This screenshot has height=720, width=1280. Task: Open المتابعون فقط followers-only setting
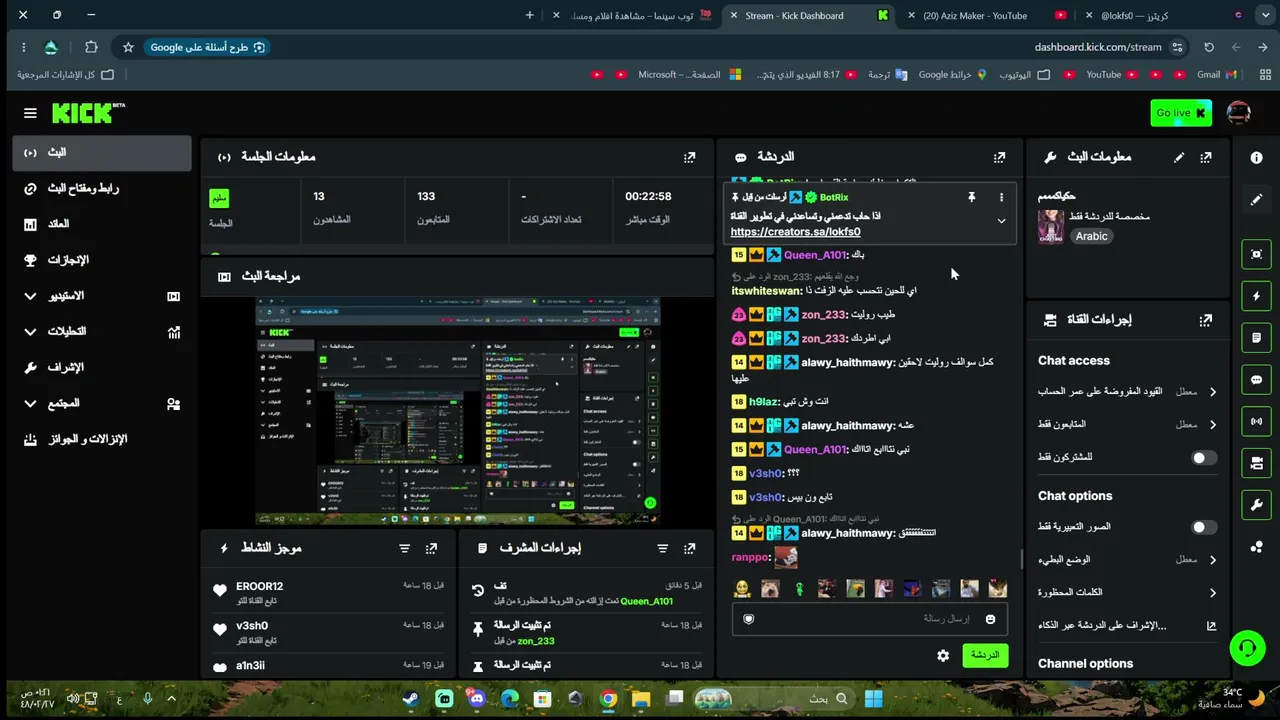(x=1127, y=424)
